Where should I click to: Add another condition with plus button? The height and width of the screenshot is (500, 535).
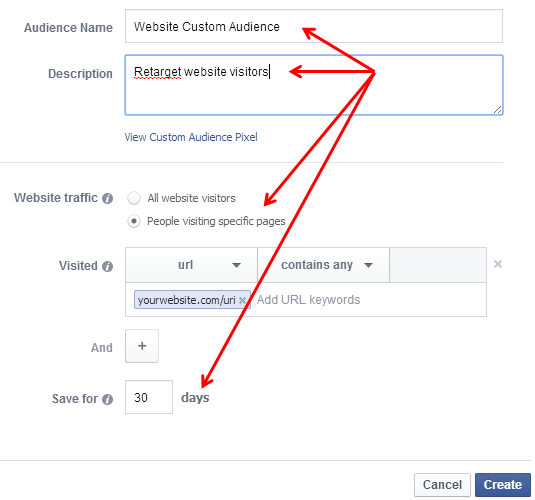(142, 346)
